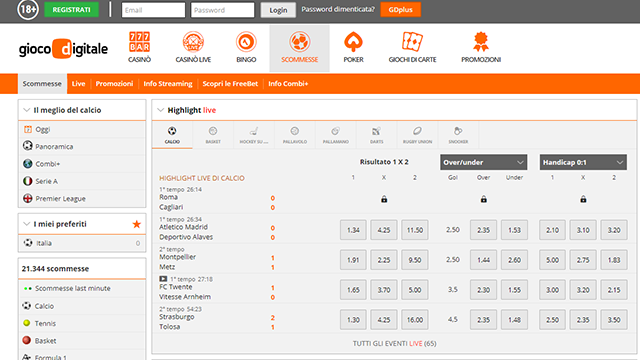Open the Promozioni rosette icon
Image resolution: width=640 pixels, height=360 pixels.
coord(481,42)
